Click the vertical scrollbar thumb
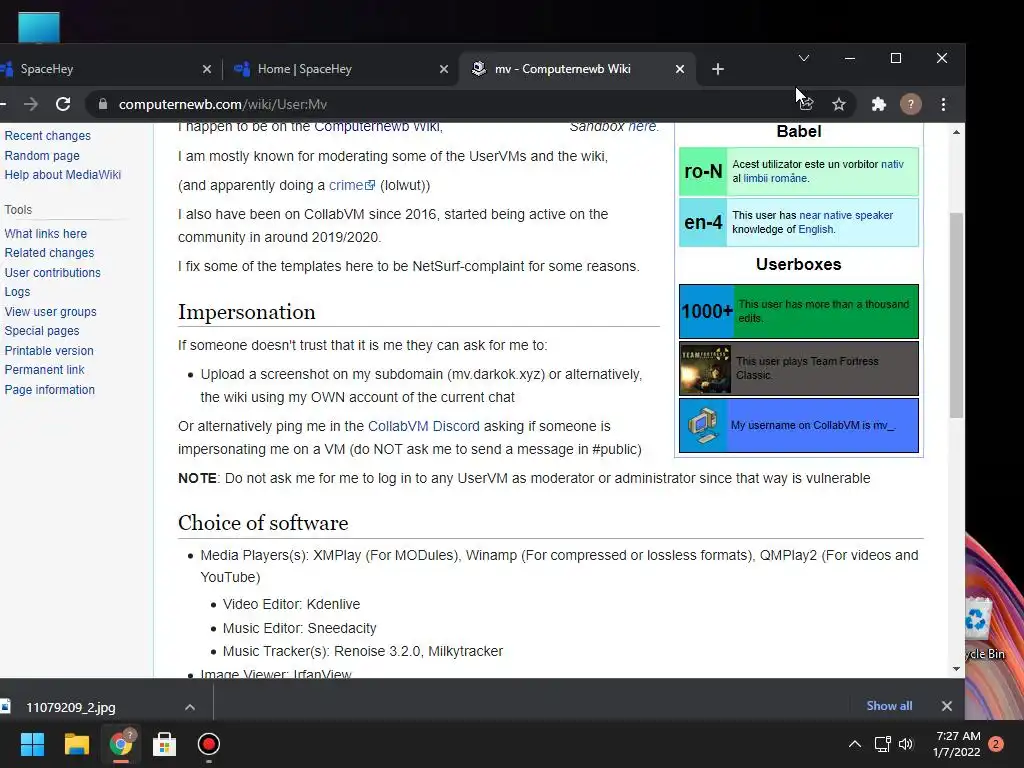The image size is (1024, 768). (956, 315)
